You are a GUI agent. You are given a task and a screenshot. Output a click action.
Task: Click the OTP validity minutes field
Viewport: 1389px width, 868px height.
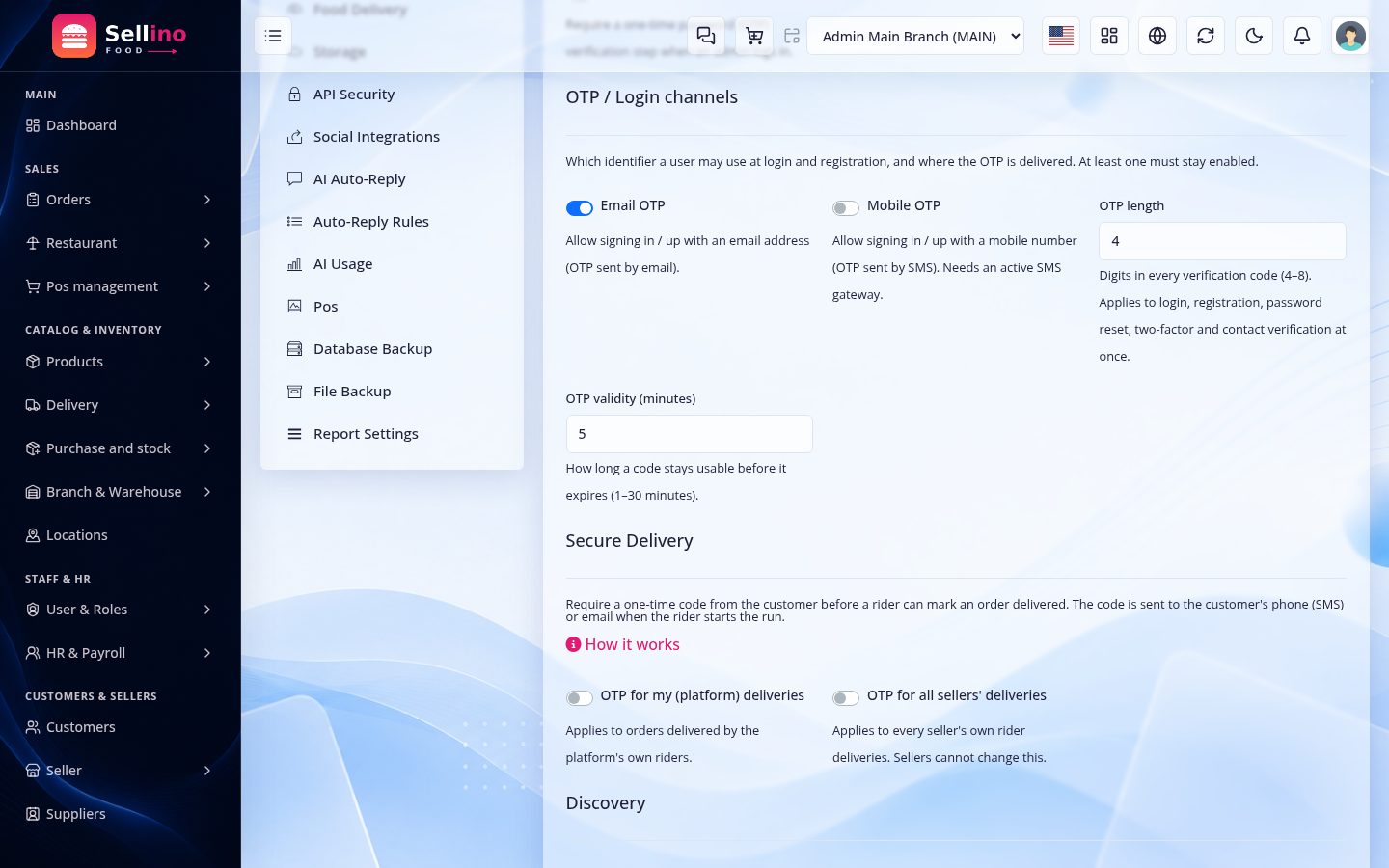(689, 434)
